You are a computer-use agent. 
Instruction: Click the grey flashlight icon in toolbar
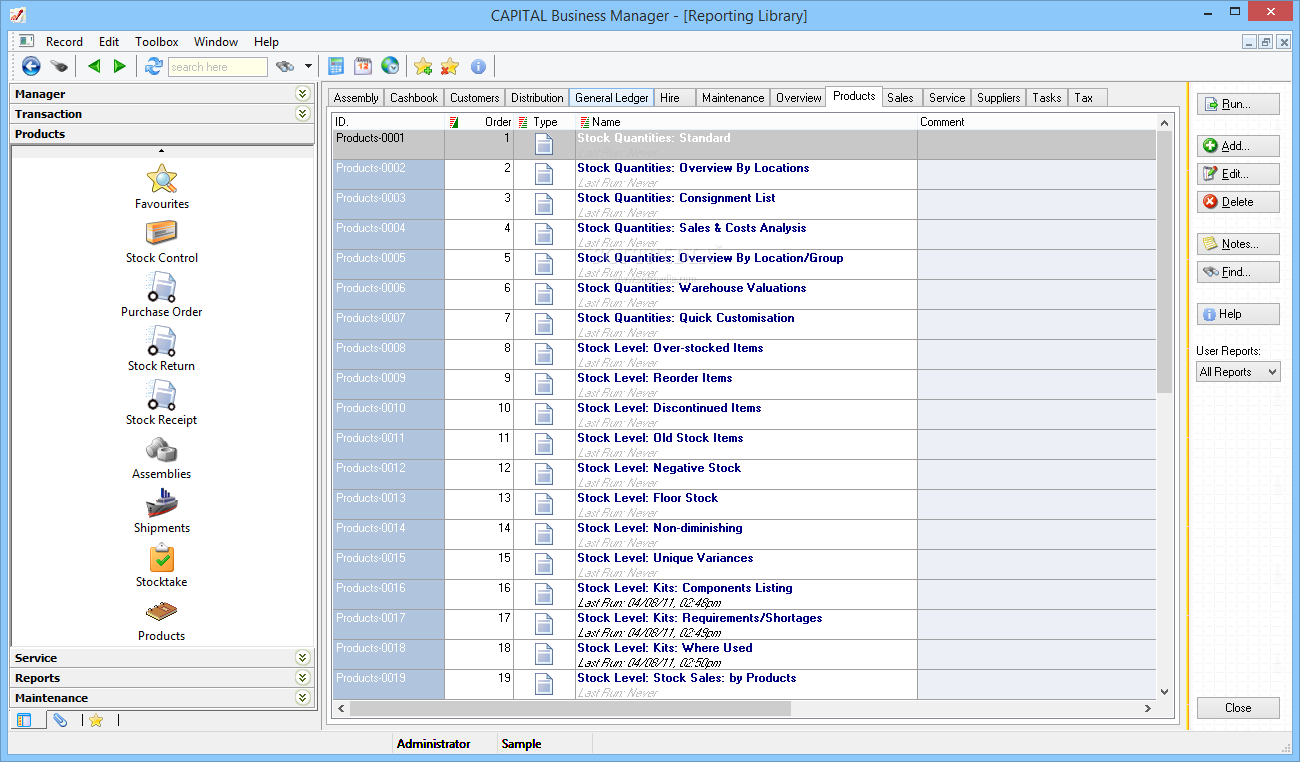click(60, 66)
